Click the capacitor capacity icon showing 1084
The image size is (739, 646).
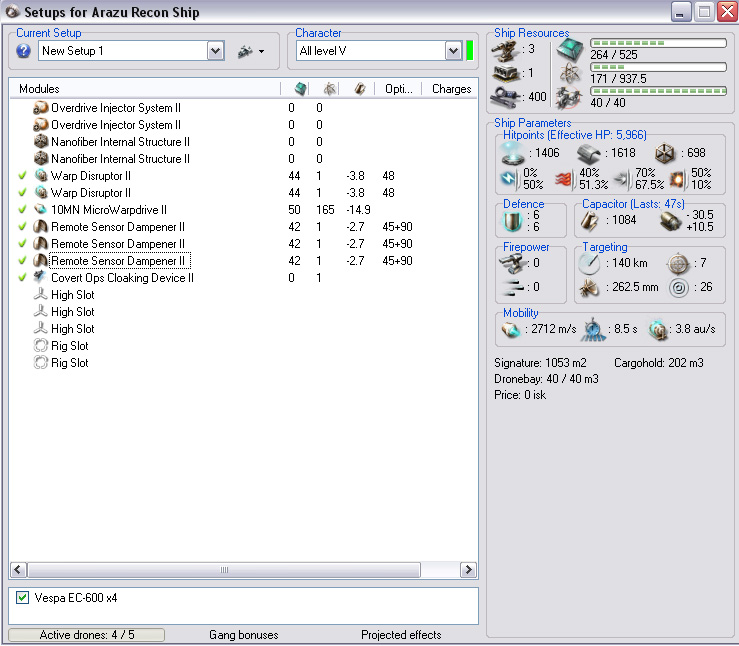pyautogui.click(x=590, y=221)
